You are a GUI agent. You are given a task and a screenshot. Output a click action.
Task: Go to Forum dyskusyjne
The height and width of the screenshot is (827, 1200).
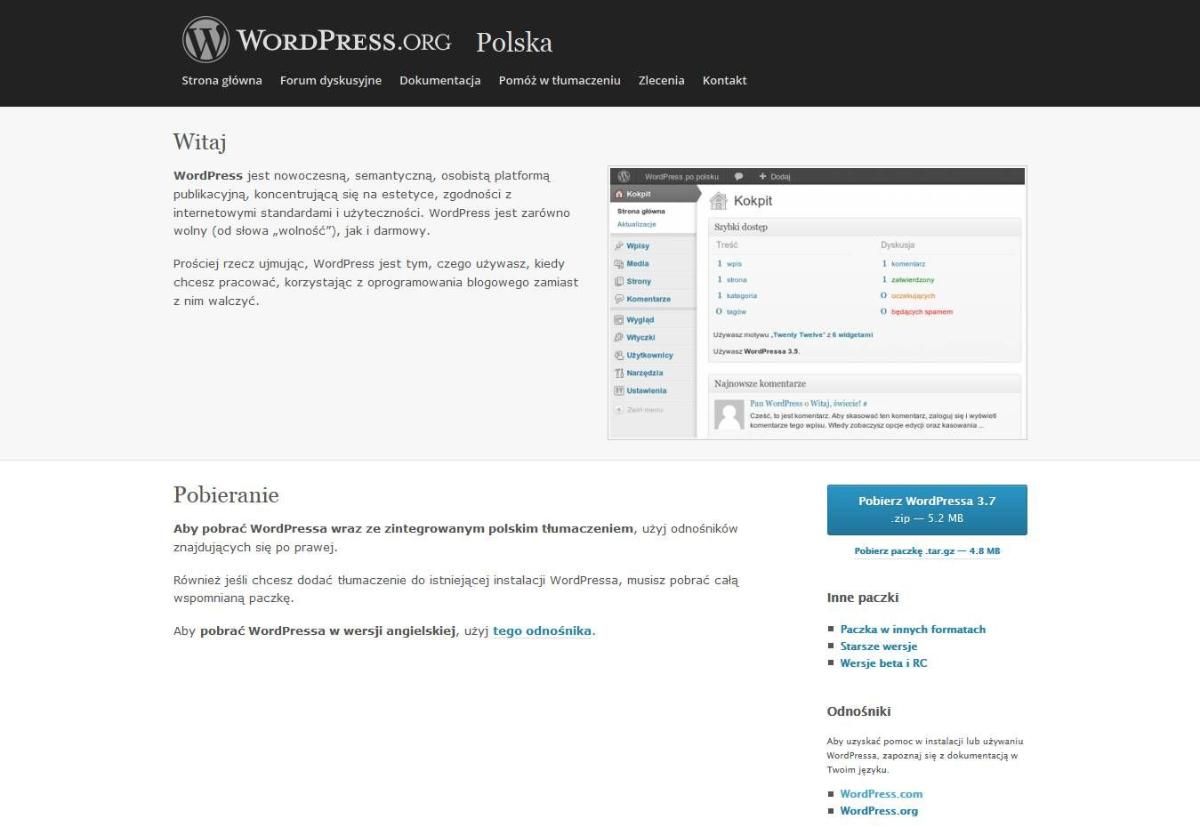click(330, 80)
